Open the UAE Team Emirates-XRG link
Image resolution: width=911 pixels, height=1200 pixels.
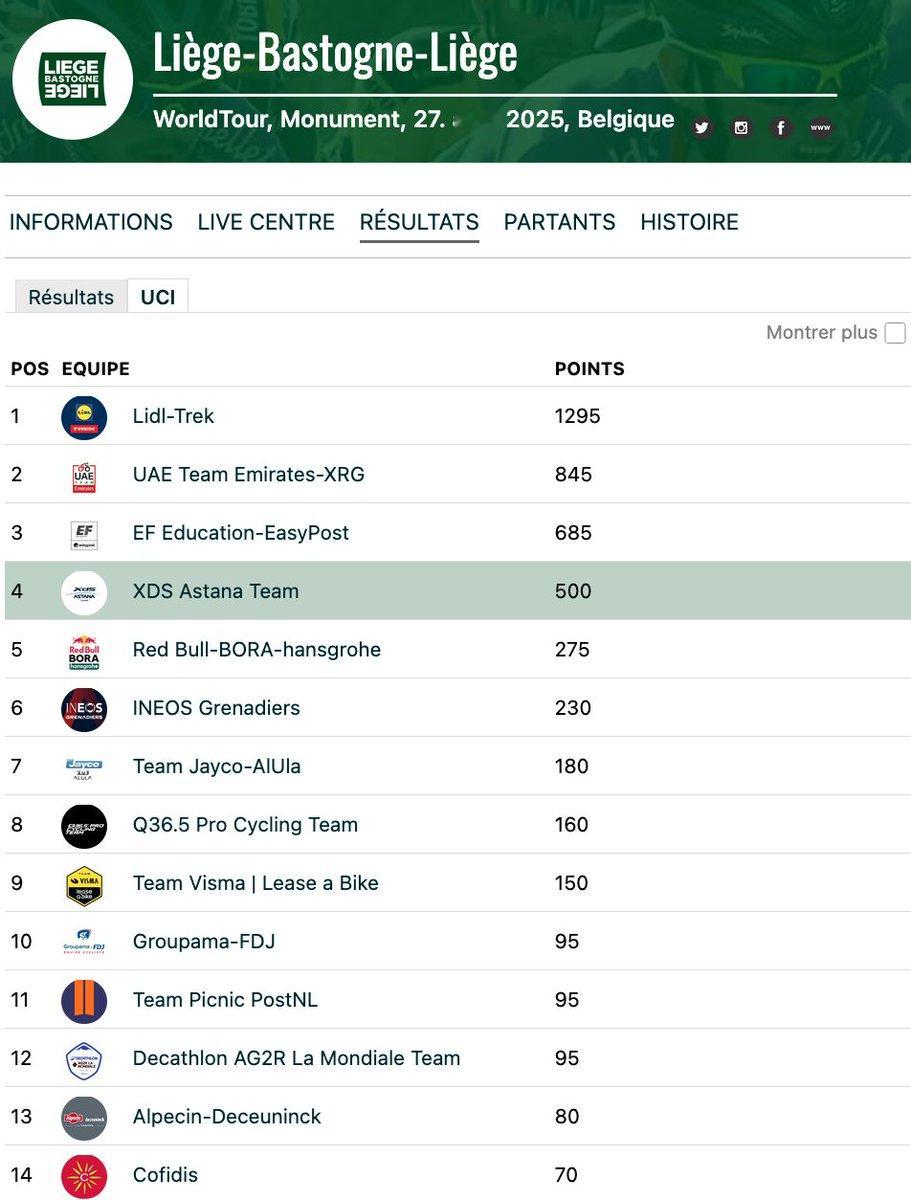(248, 475)
